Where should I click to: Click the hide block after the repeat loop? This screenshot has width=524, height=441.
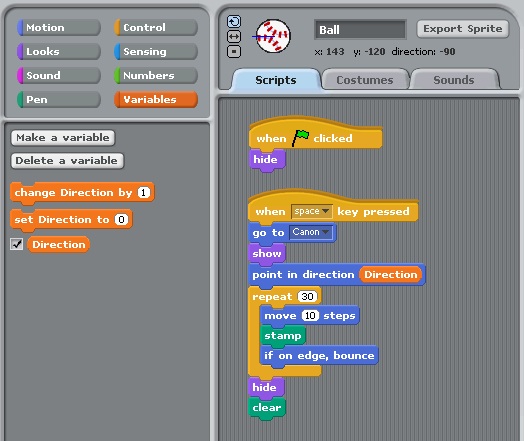pyautogui.click(x=266, y=388)
